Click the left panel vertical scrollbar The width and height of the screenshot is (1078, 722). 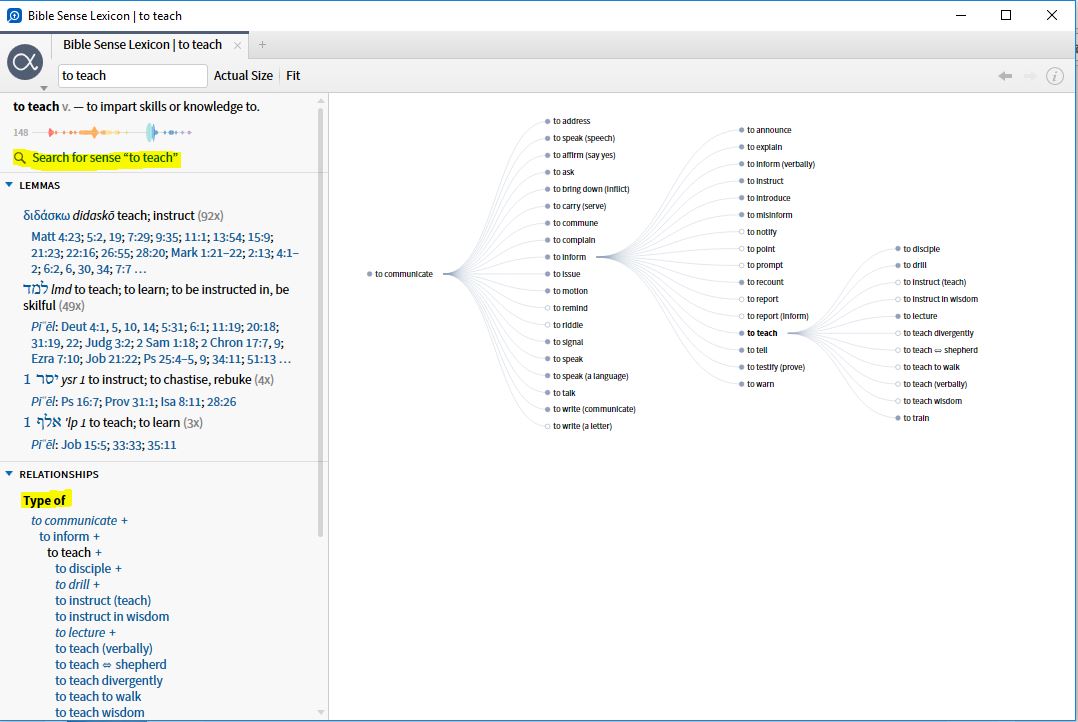coord(320,322)
